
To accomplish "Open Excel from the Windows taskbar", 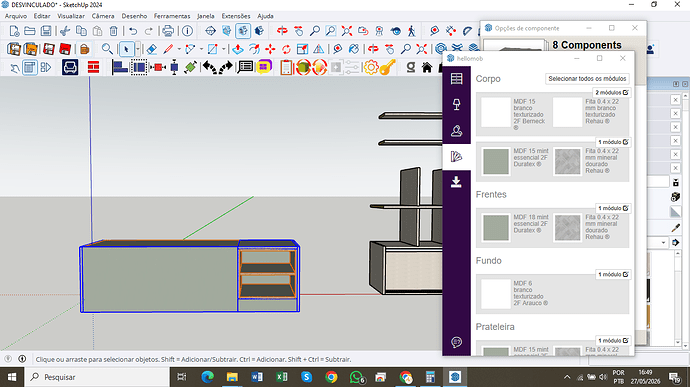I will (x=282, y=377).
